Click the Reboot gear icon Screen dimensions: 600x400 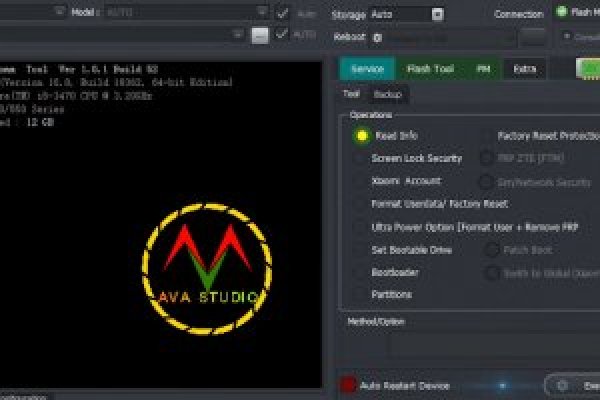(x=377, y=37)
